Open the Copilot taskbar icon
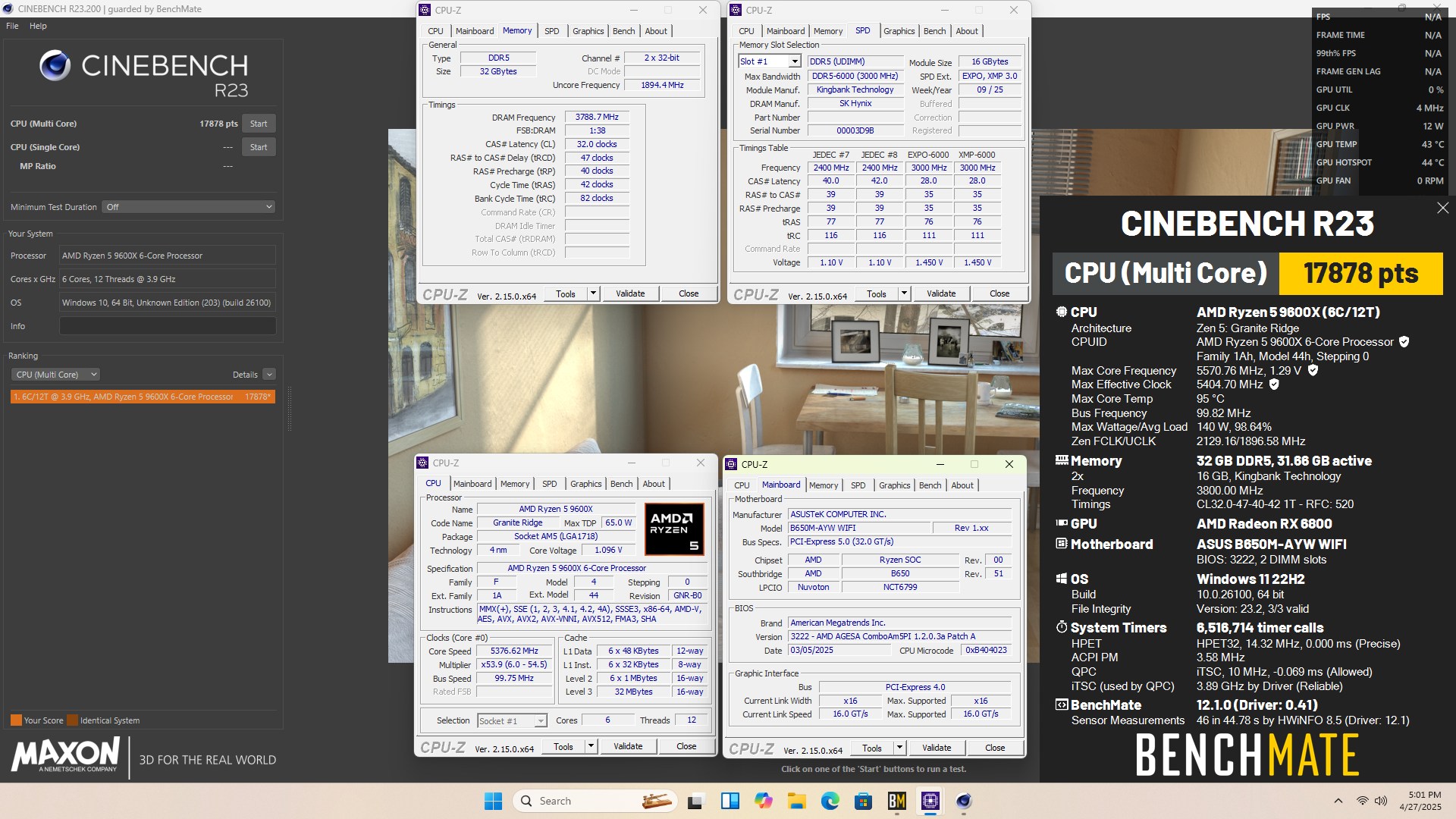This screenshot has width=1456, height=819. tap(763, 801)
